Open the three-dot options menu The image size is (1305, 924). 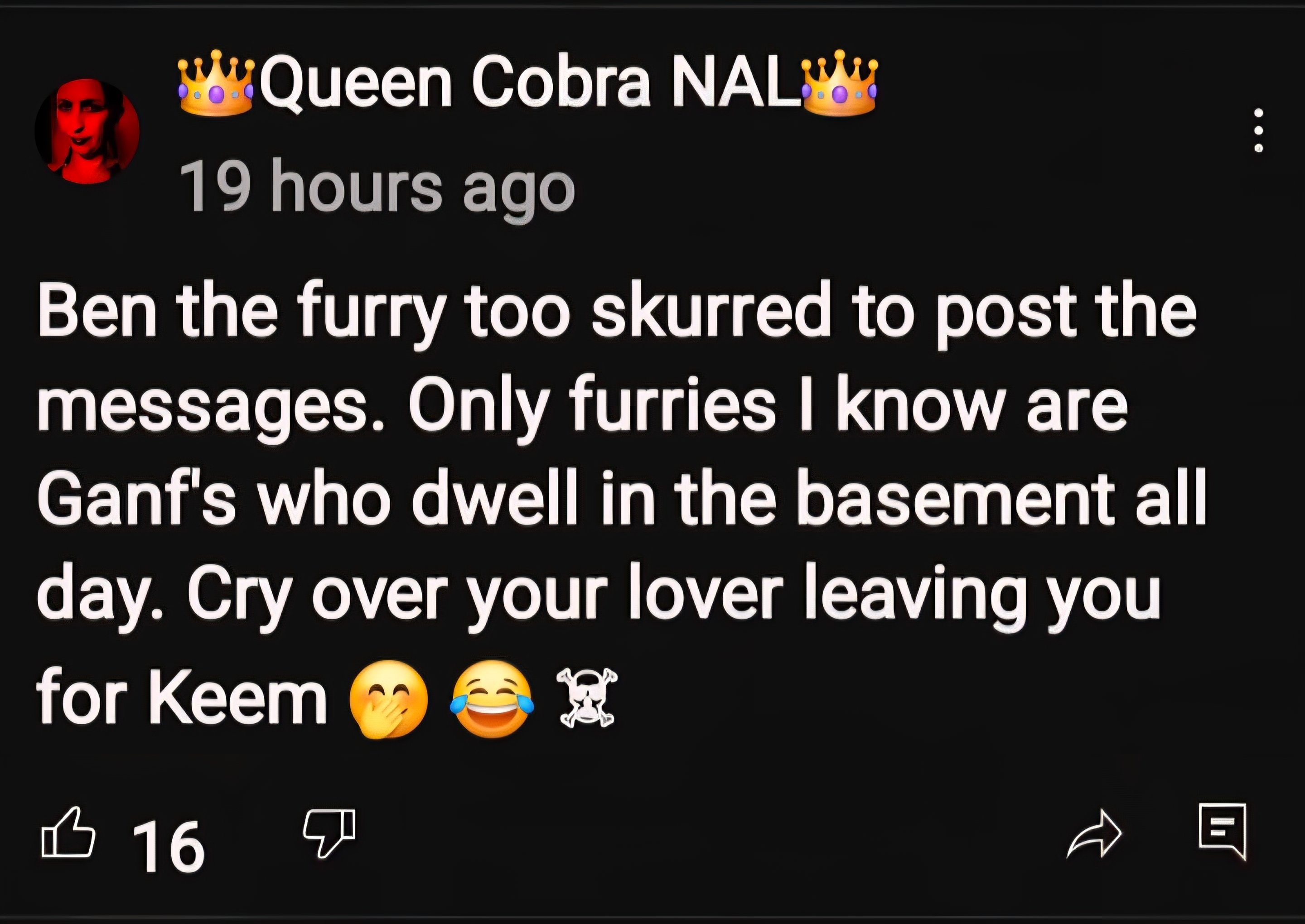pos(1259,130)
